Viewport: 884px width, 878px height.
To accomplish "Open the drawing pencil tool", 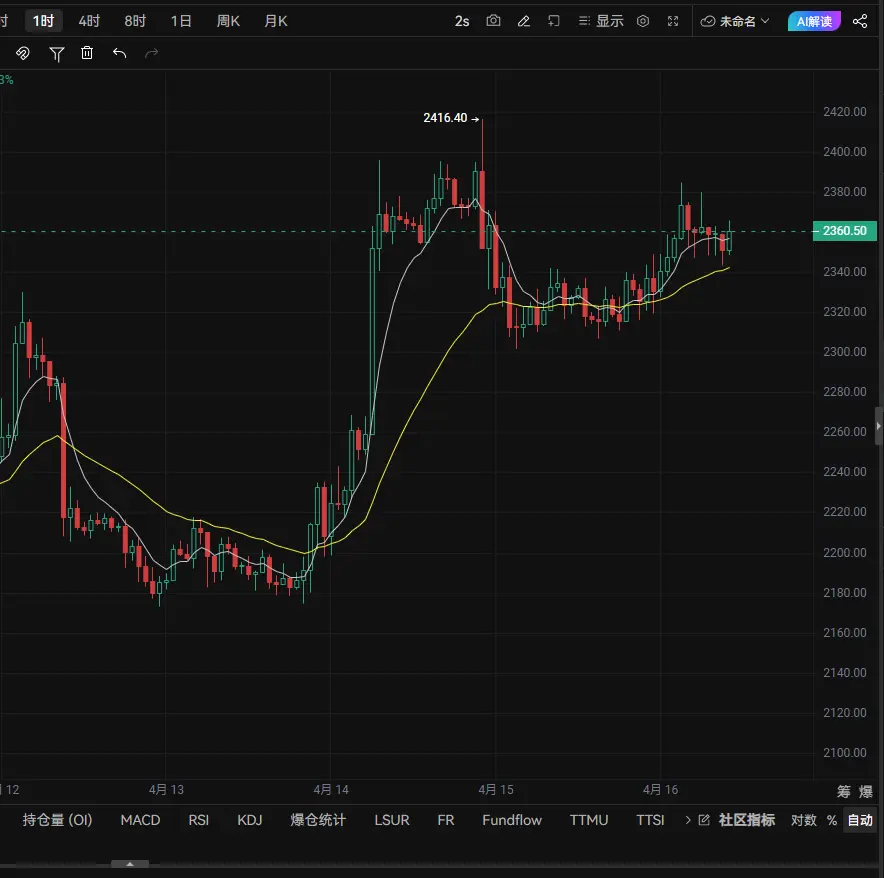I will 524,21.
